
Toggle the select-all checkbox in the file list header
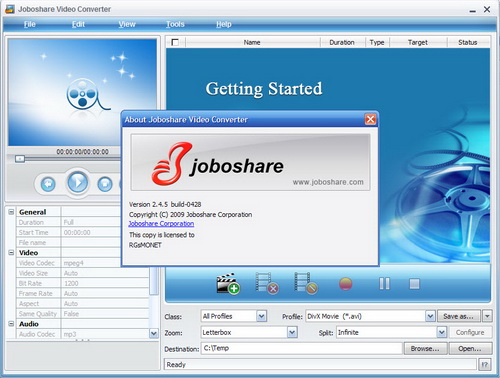(x=175, y=42)
